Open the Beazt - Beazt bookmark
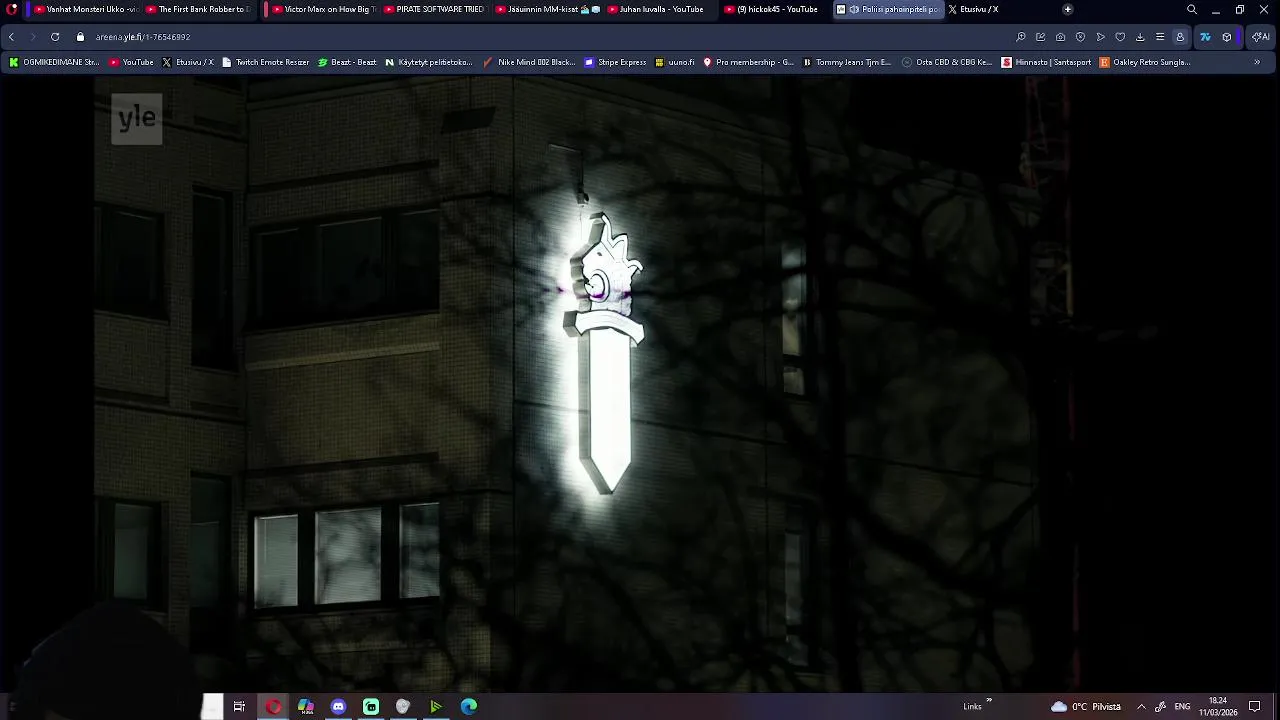This screenshot has height=720, width=1280. click(x=347, y=62)
